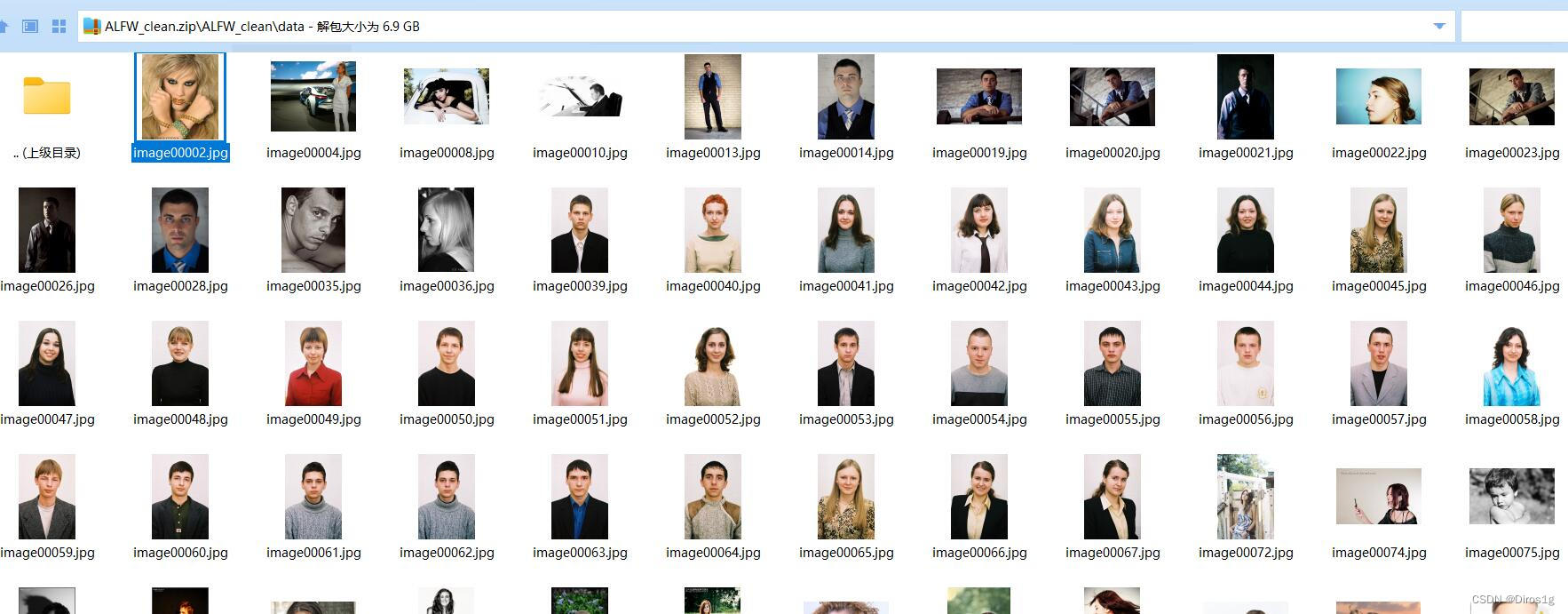
Task: Select thumbnail image00054.jpg
Action: click(x=979, y=363)
